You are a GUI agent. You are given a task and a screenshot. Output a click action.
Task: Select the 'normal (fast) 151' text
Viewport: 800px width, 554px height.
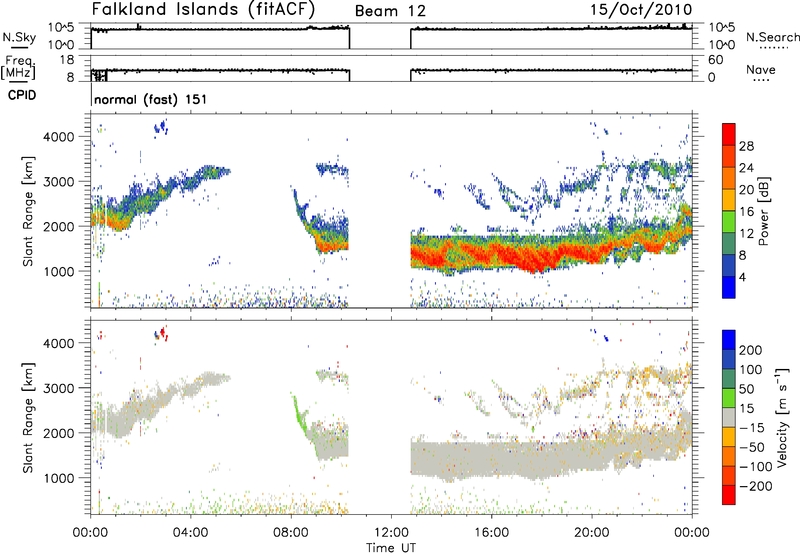pos(151,99)
